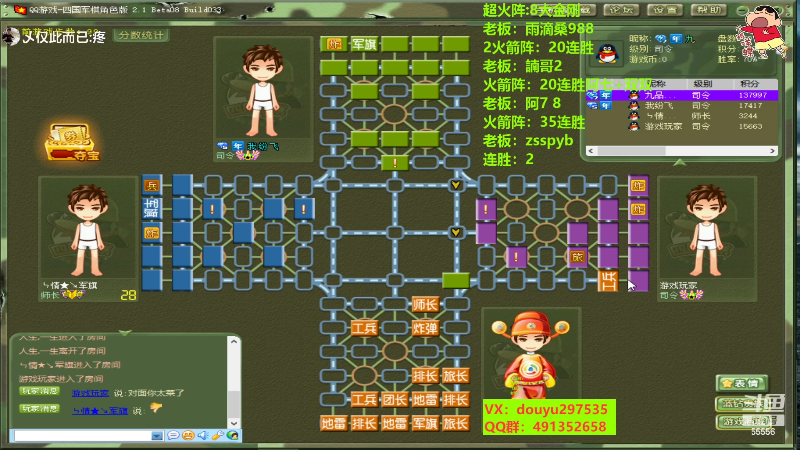Open the emoji face picker in chat bar
The width and height of the screenshot is (800, 450).
click(188, 435)
